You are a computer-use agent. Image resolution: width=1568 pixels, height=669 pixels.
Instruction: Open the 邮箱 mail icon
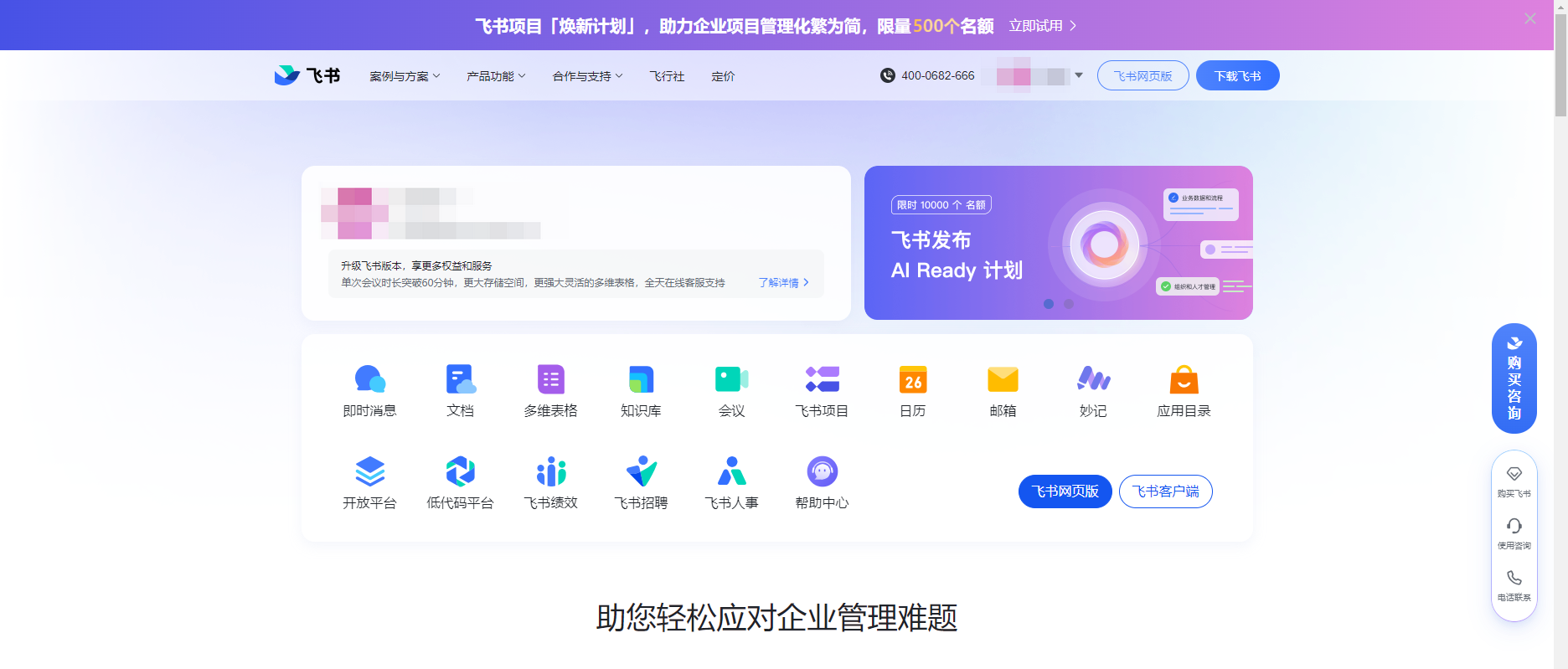click(x=1003, y=379)
